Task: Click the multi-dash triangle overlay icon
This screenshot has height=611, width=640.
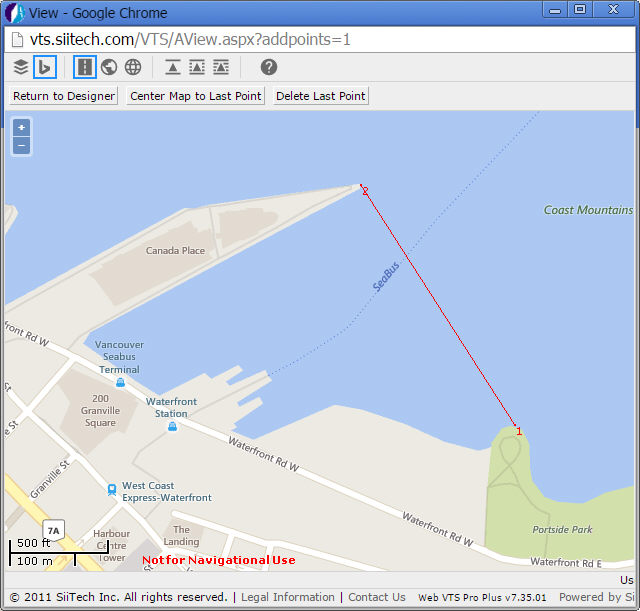Action: coord(221,67)
